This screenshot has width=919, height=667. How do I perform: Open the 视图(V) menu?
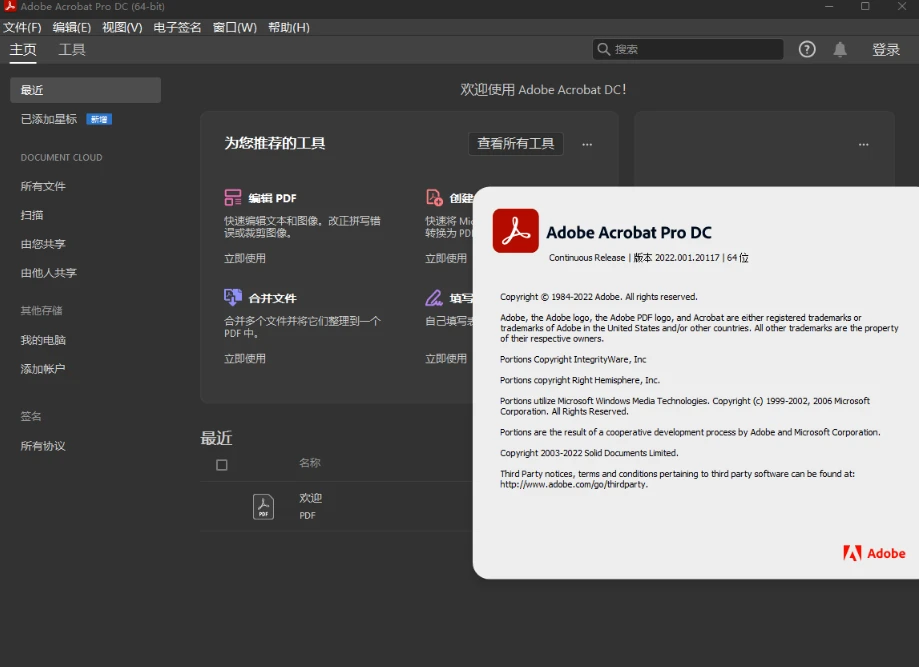coord(122,28)
